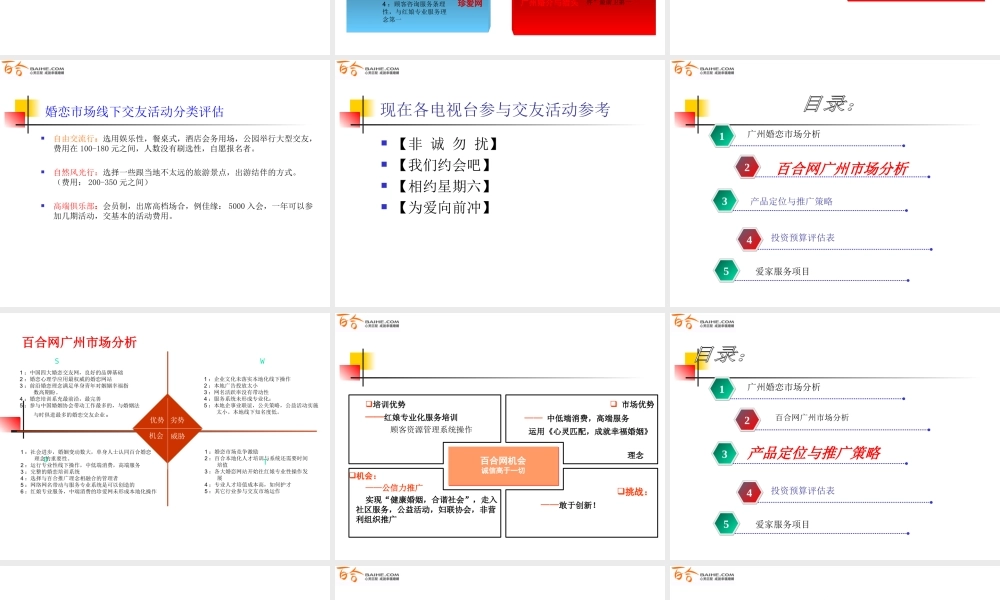Click the 【相约星期六】 bullet

(443, 186)
